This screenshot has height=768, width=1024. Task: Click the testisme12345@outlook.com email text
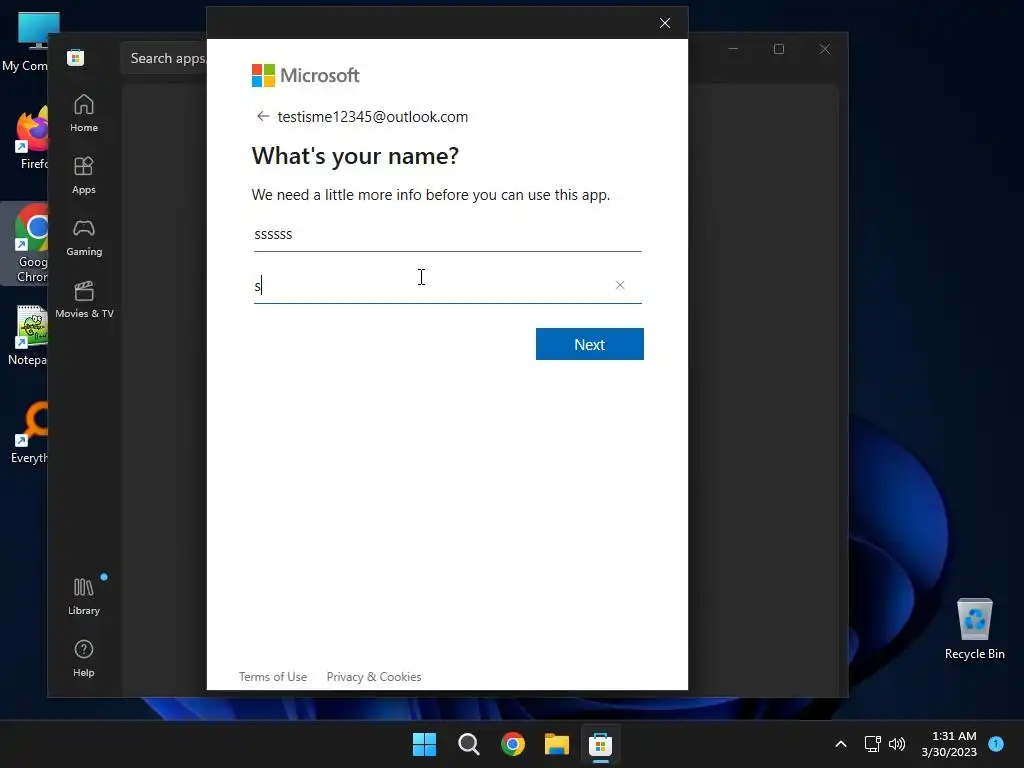(x=373, y=117)
